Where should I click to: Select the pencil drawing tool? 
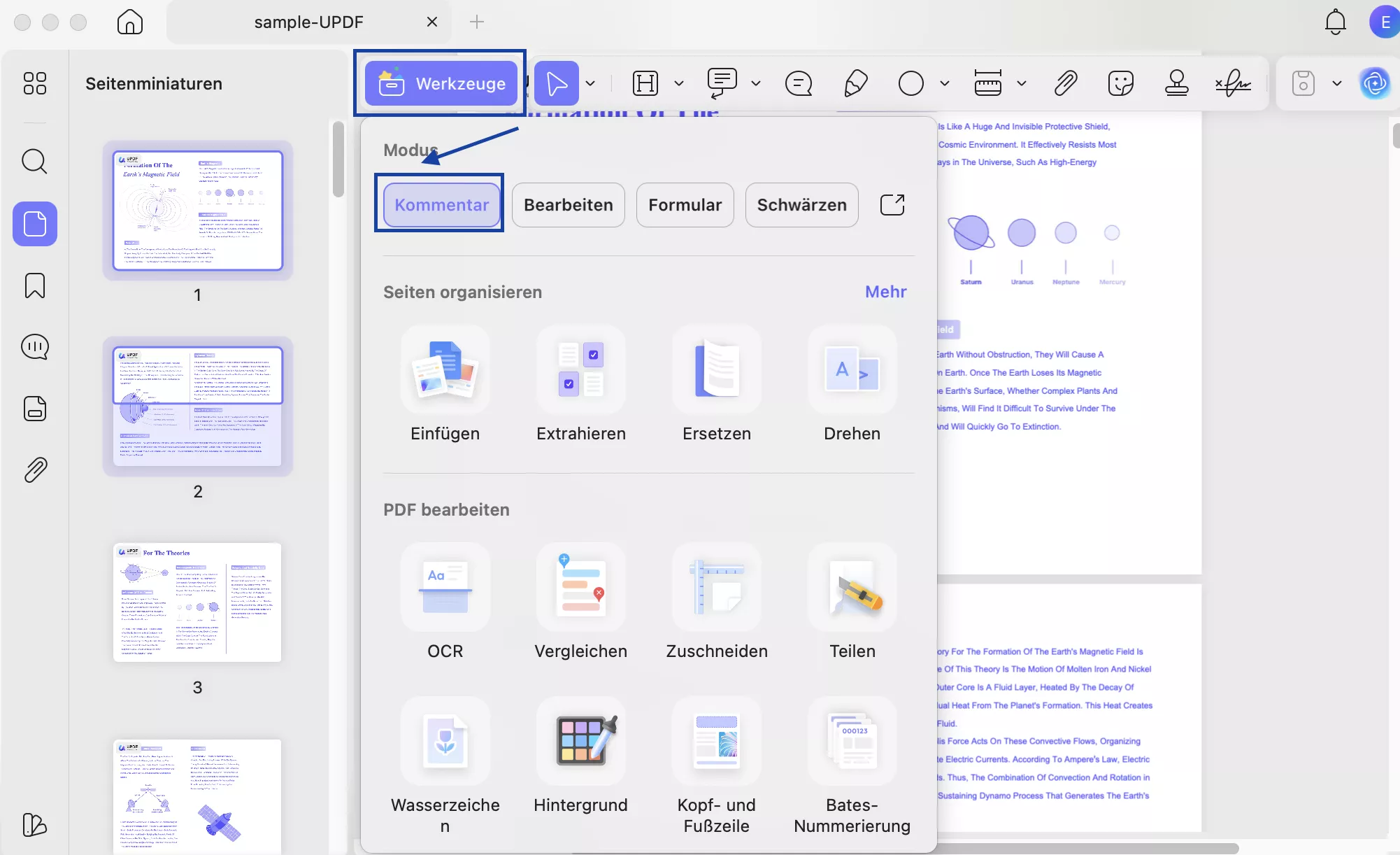pyautogui.click(x=855, y=83)
